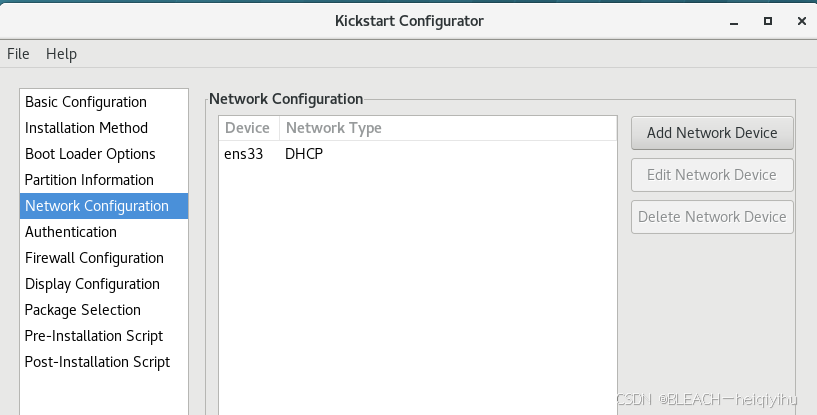The height and width of the screenshot is (415, 817).
Task: Click Add Network Device button
Action: pyautogui.click(x=712, y=133)
